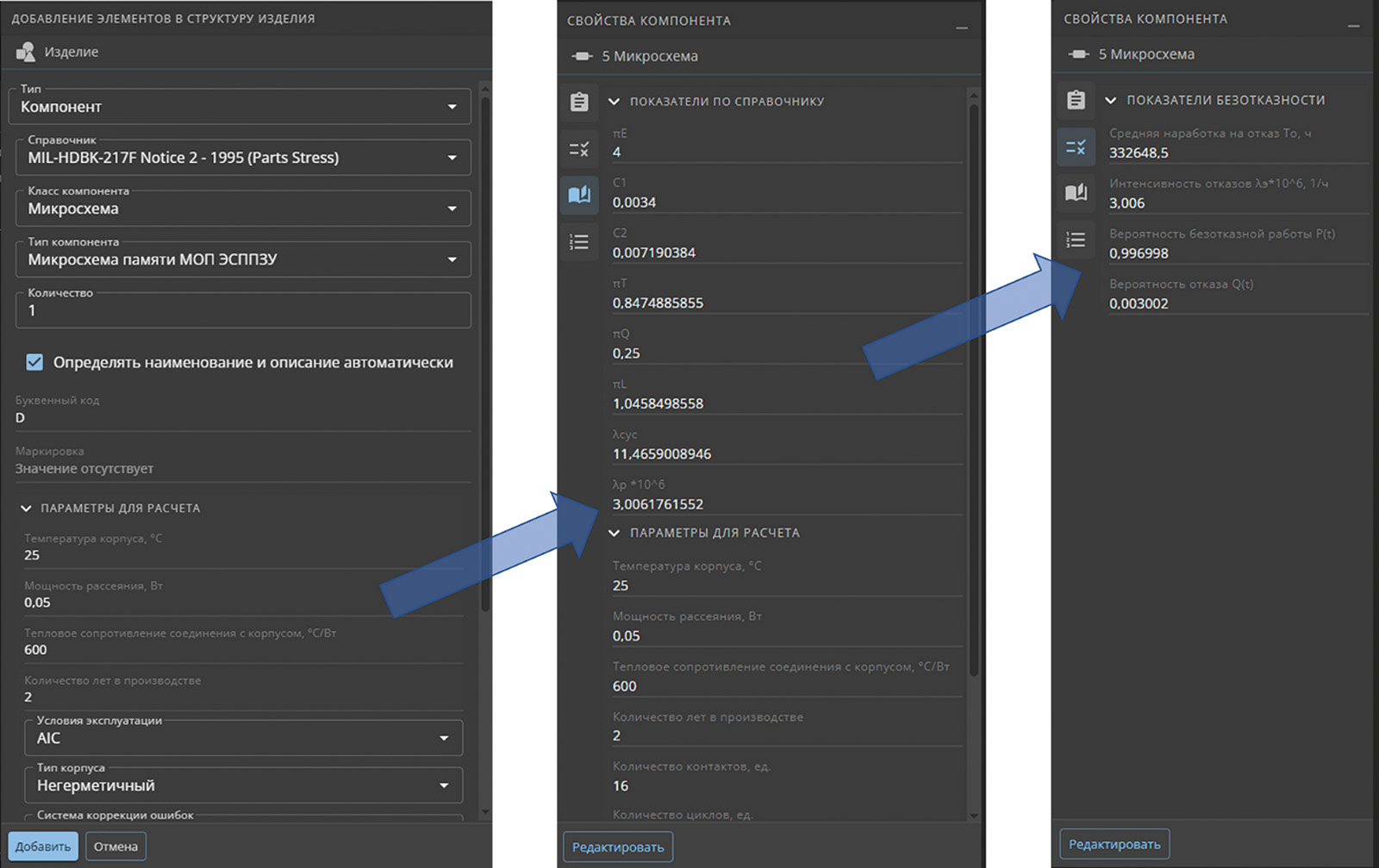This screenshot has height=868, width=1379.
Task: Select highlighted reliability indicators icon in right panel
Action: 1076,147
